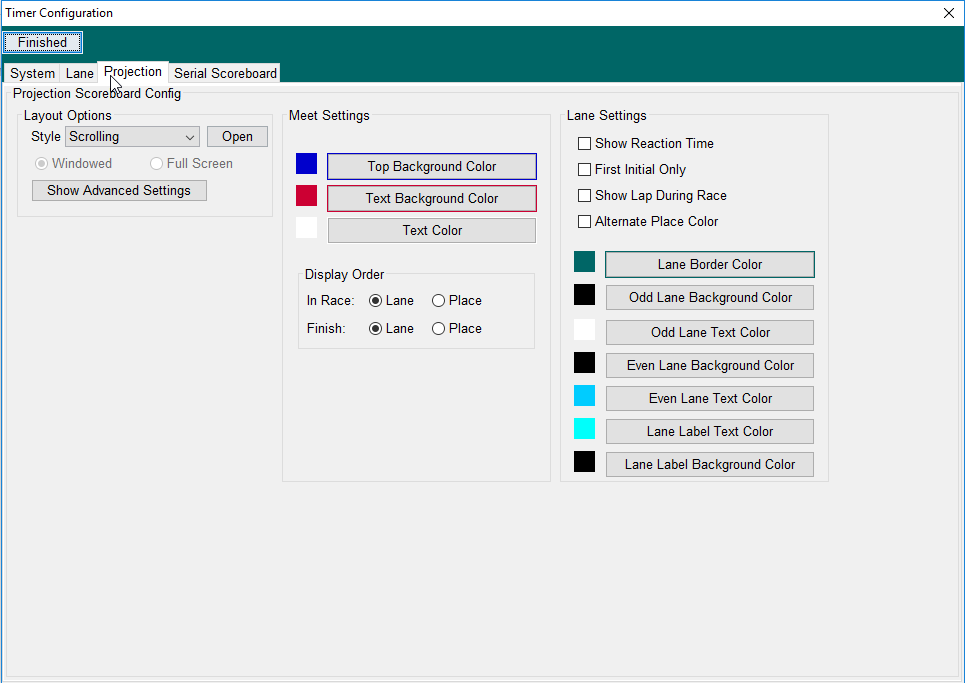Click the cyan Lane Label Text swatch
The height and width of the screenshot is (683, 965).
(584, 429)
